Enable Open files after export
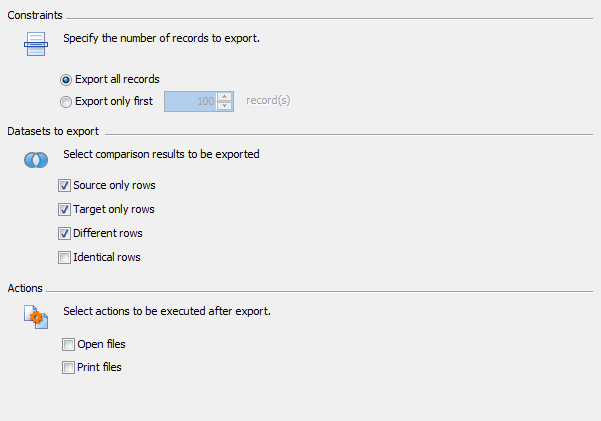 click(x=68, y=344)
